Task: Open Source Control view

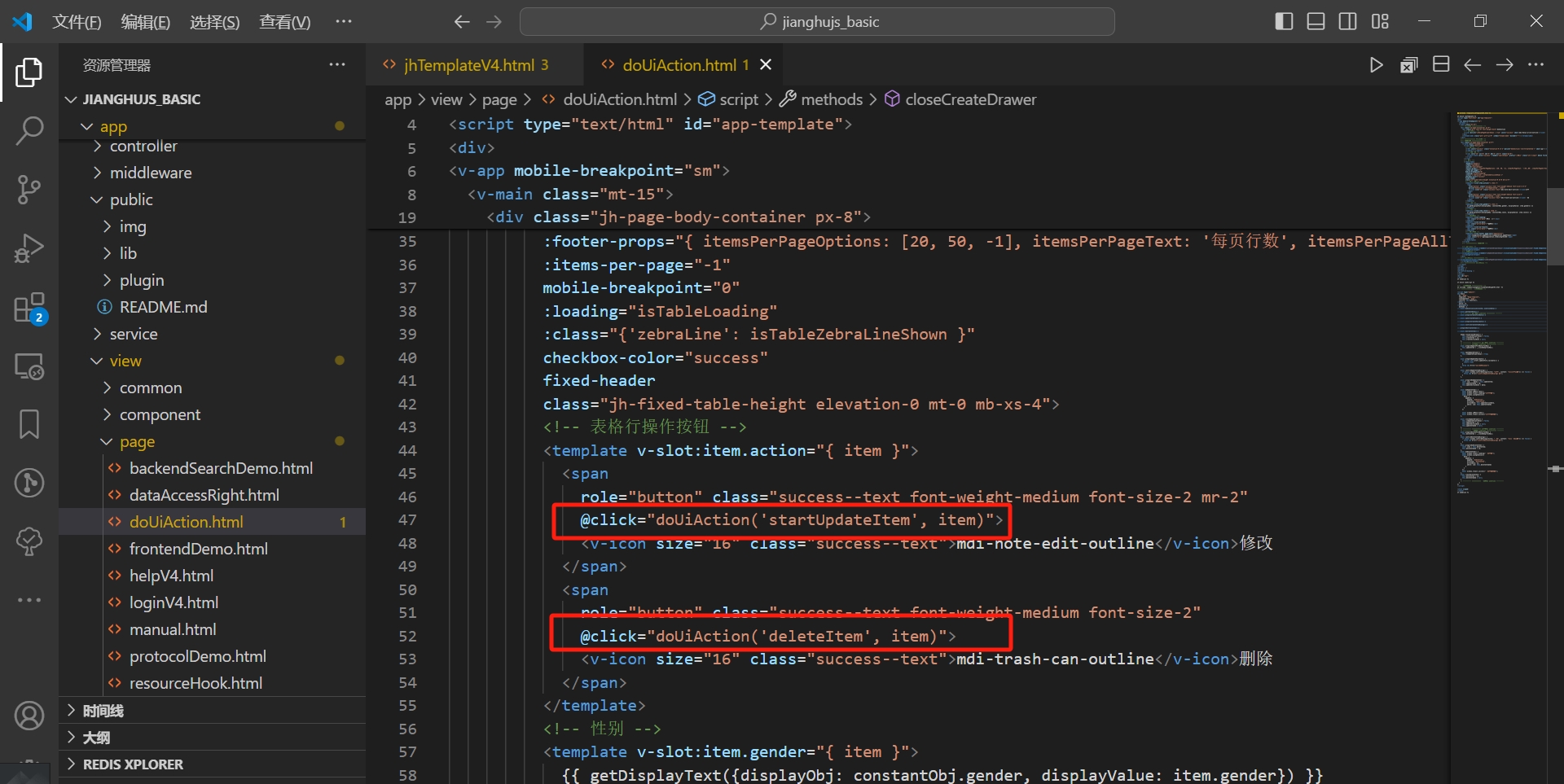Action: click(x=29, y=189)
